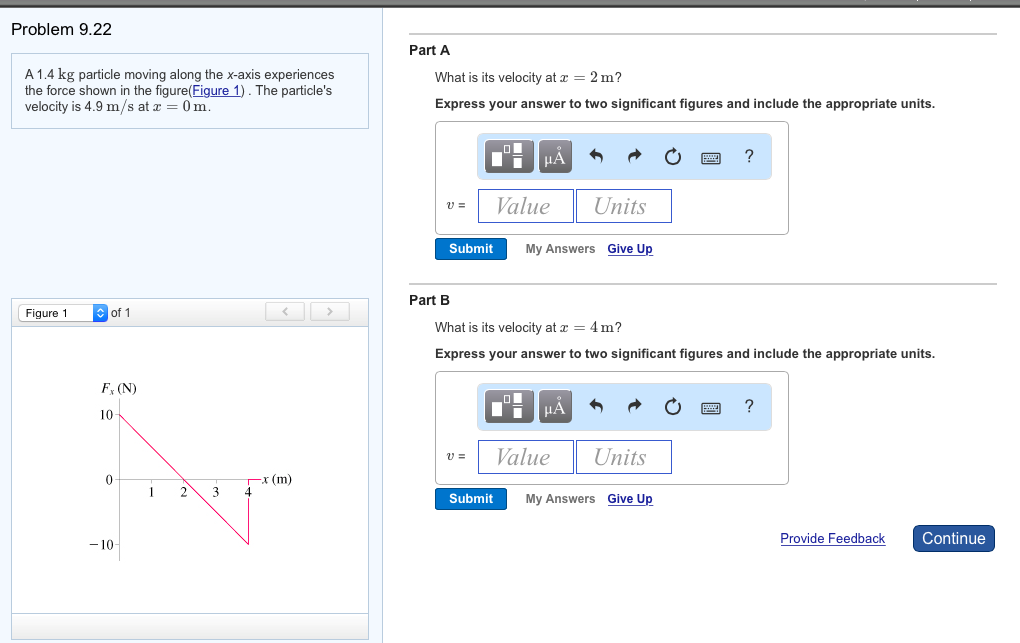Click the previous figure arrow button

(x=284, y=311)
